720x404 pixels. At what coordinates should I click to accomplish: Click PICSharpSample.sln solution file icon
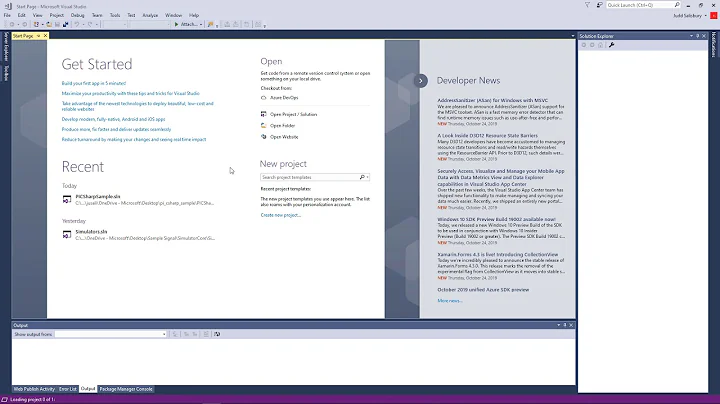[67, 200]
